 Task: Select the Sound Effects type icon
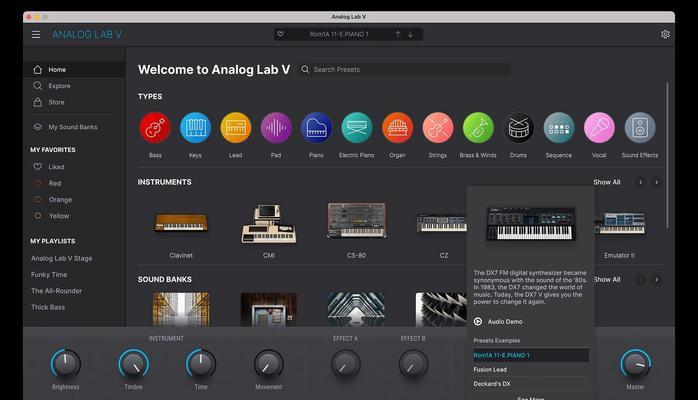[640, 128]
